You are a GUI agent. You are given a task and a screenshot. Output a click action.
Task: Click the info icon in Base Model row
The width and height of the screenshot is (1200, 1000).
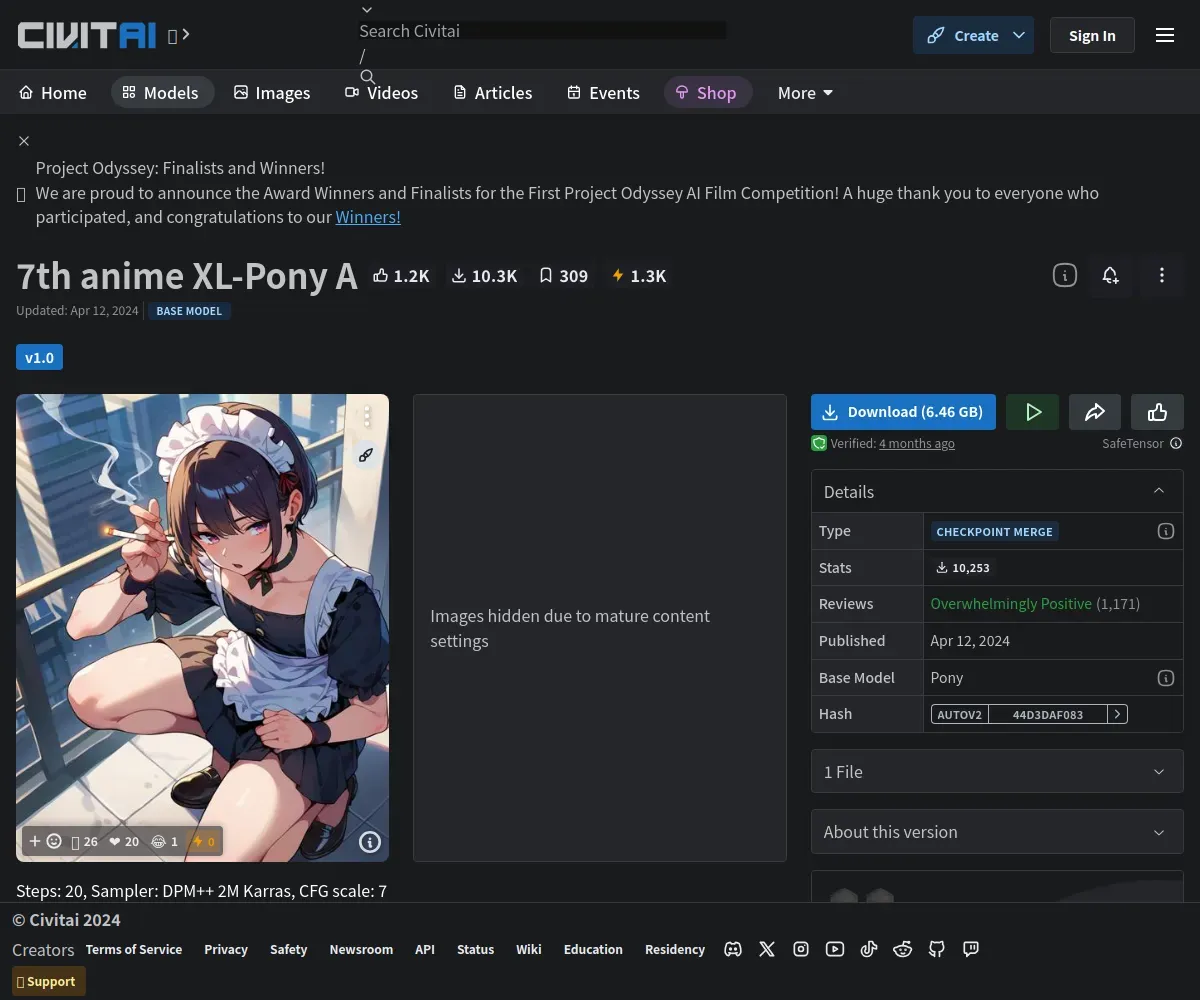click(1166, 678)
